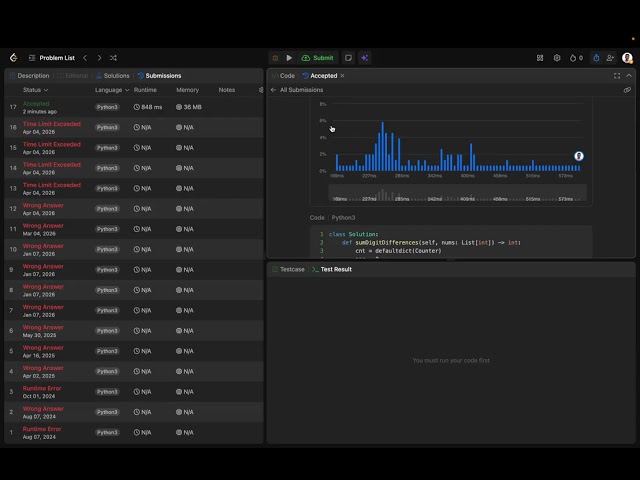The width and height of the screenshot is (640, 480).
Task: Open Runtime Error submission 3
Action: (x=133, y=392)
